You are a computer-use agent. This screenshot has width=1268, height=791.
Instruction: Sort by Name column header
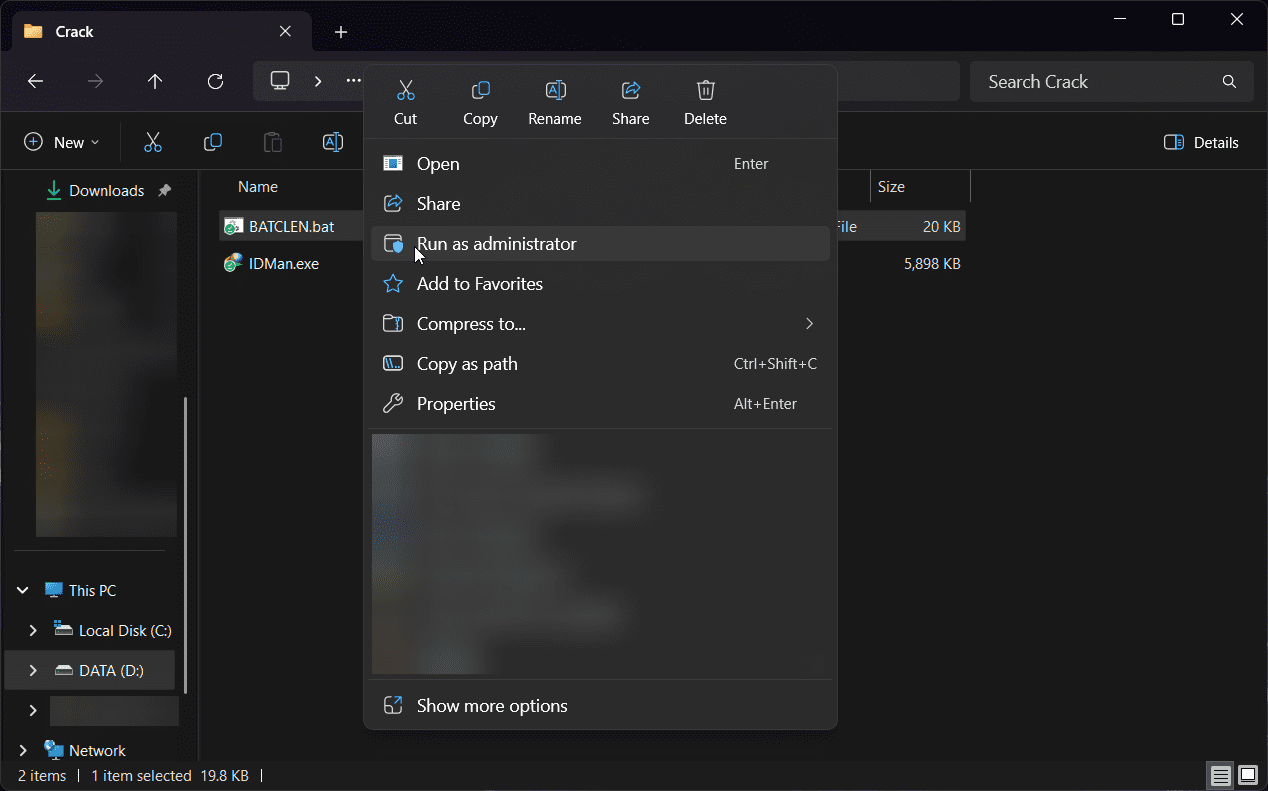coord(258,187)
